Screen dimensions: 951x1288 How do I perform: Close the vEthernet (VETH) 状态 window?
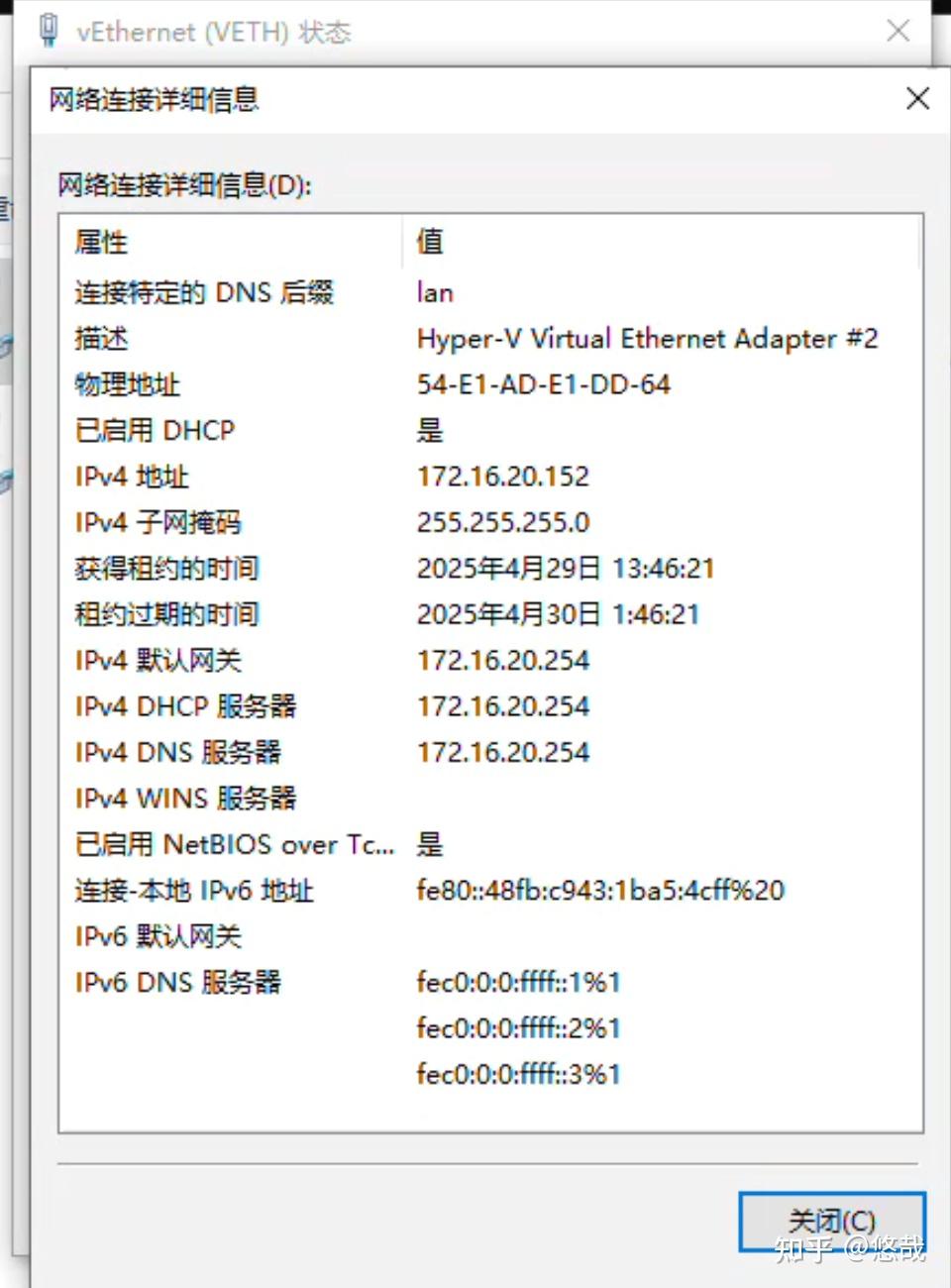tap(898, 31)
